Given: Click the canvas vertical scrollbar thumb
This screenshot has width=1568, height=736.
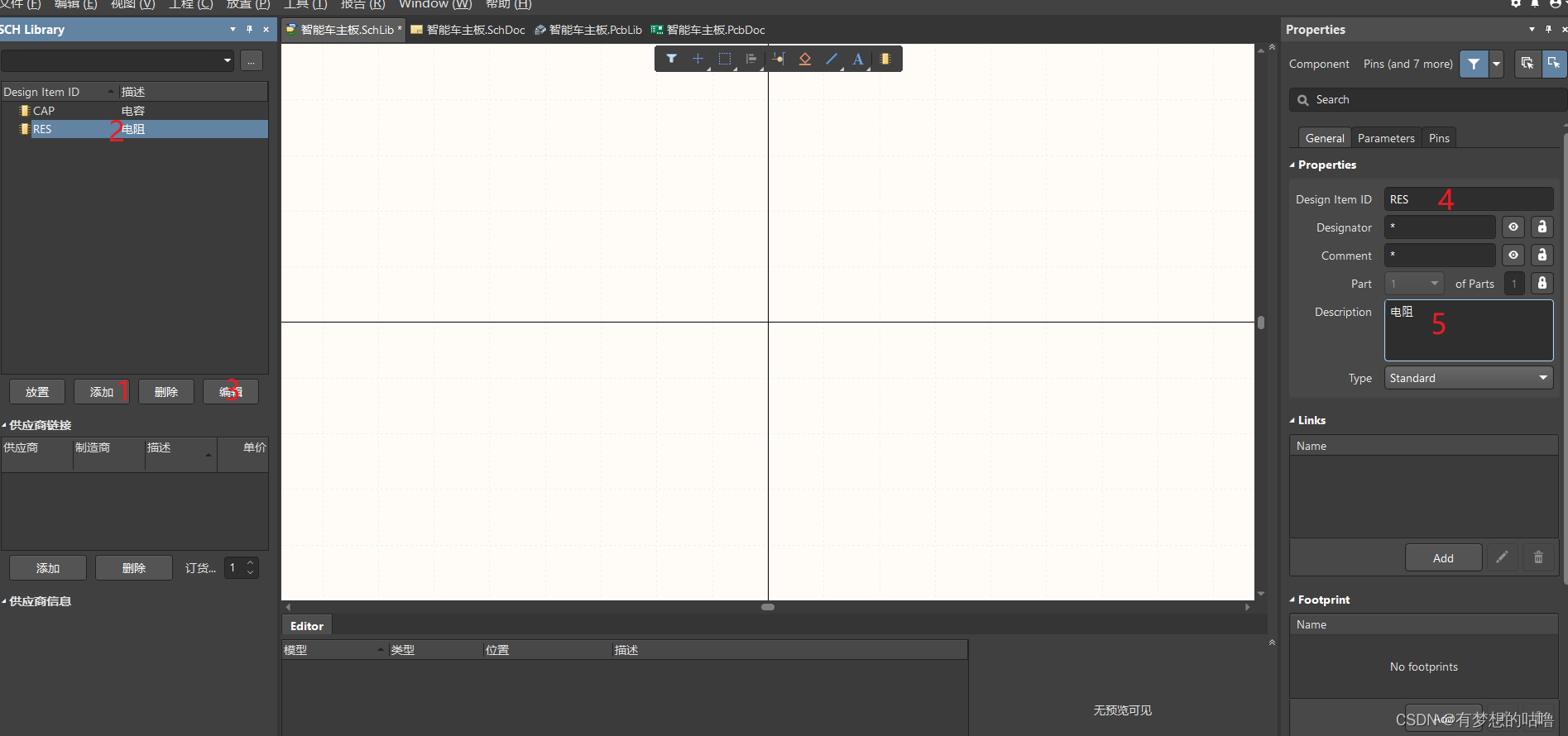Looking at the screenshot, I should click(1261, 323).
